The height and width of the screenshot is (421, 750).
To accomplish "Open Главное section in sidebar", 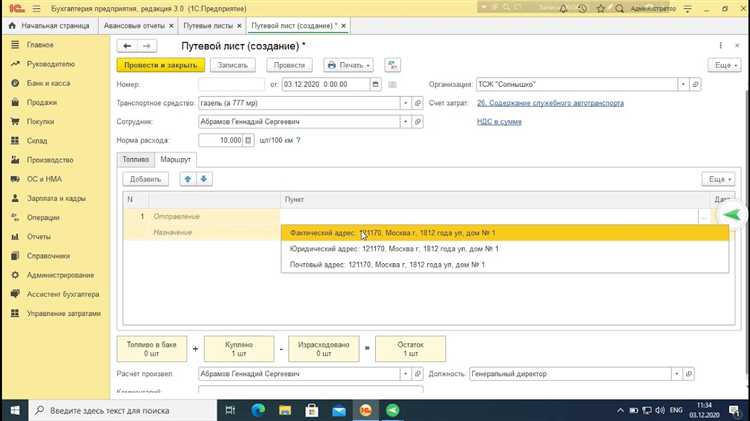I will point(40,44).
